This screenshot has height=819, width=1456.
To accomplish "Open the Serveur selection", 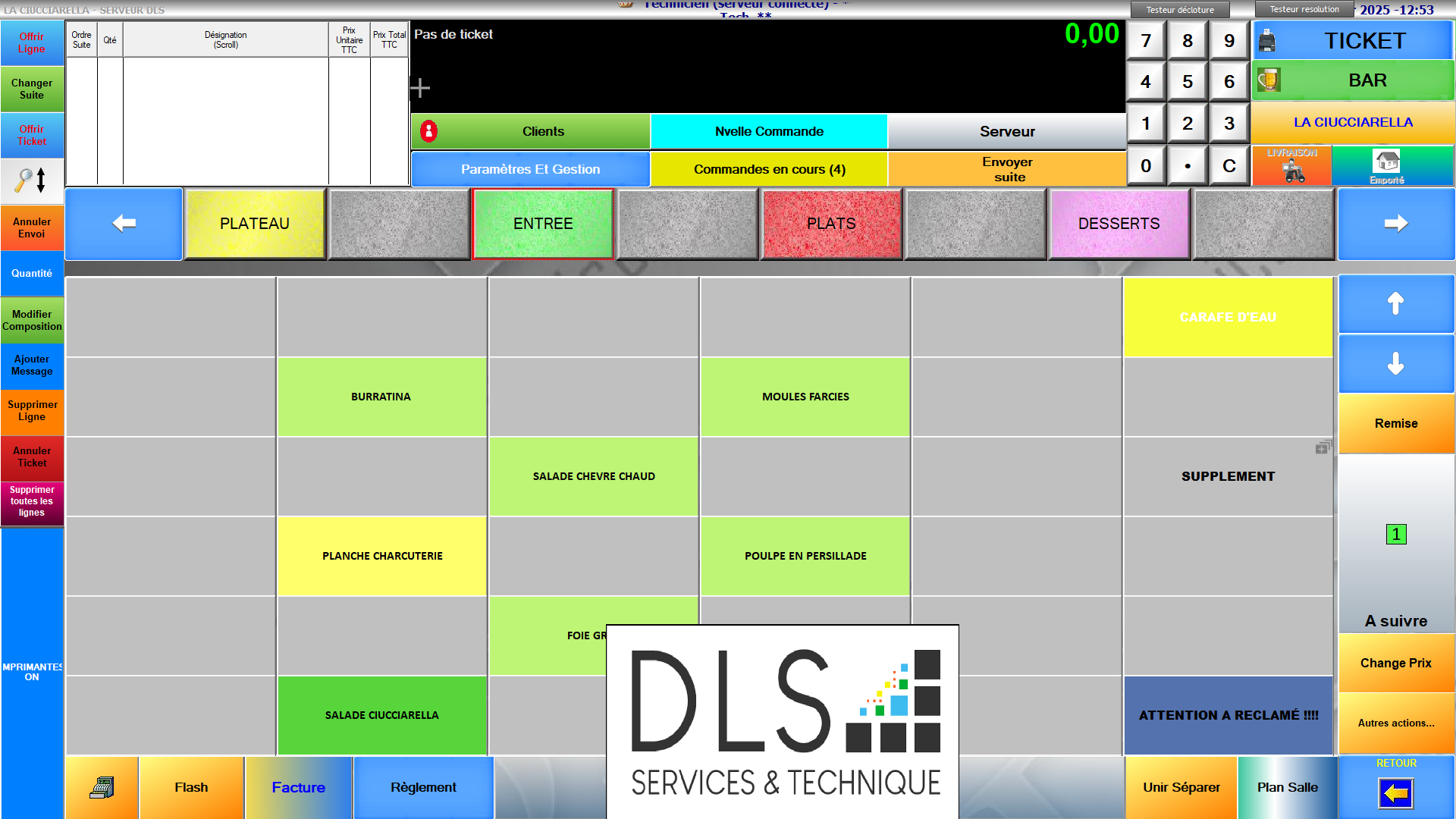I will 1007,131.
